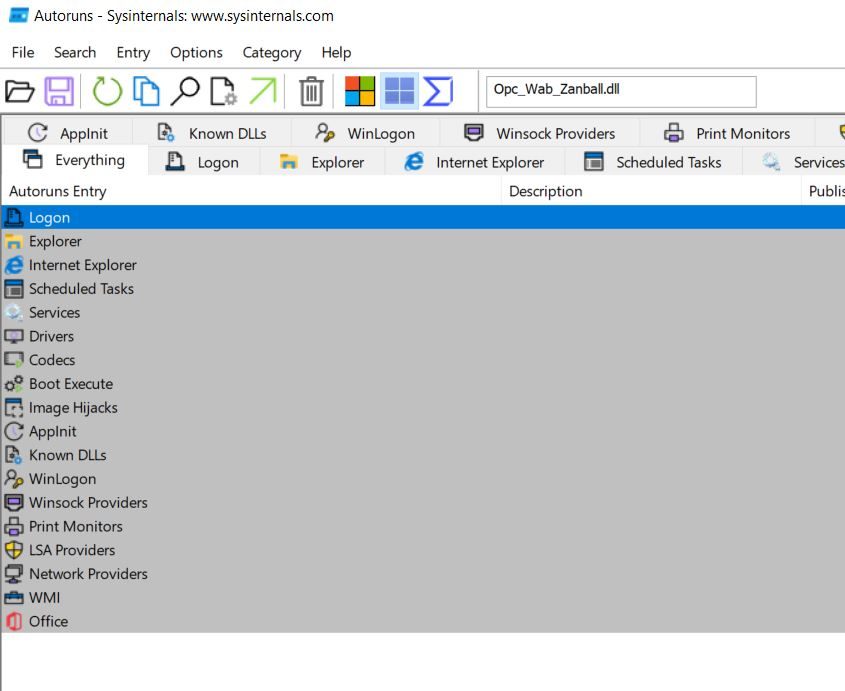Select the Explorer row in the list
The image size is (845, 691).
point(423,241)
